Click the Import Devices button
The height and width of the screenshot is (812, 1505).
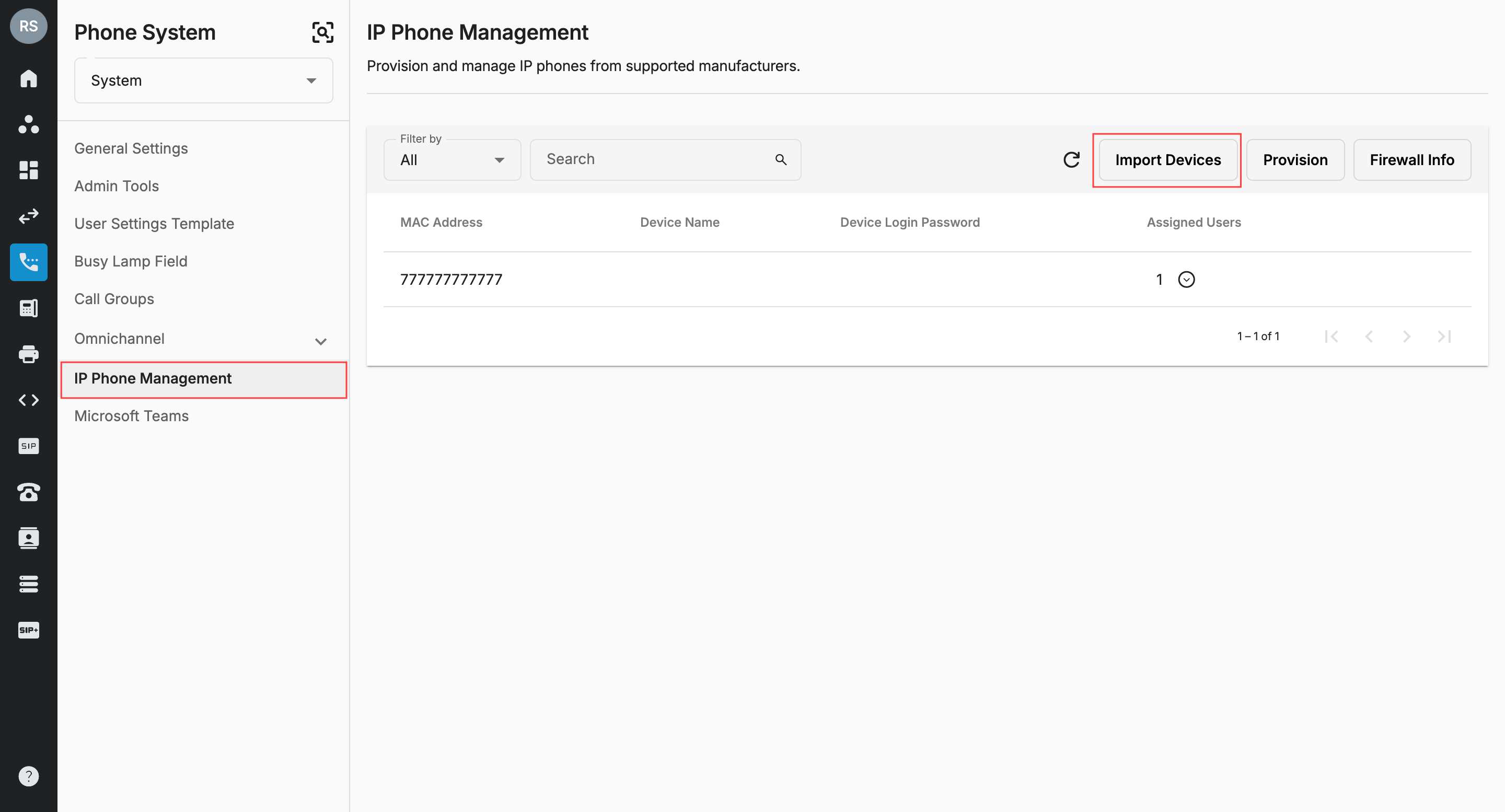[1167, 160]
